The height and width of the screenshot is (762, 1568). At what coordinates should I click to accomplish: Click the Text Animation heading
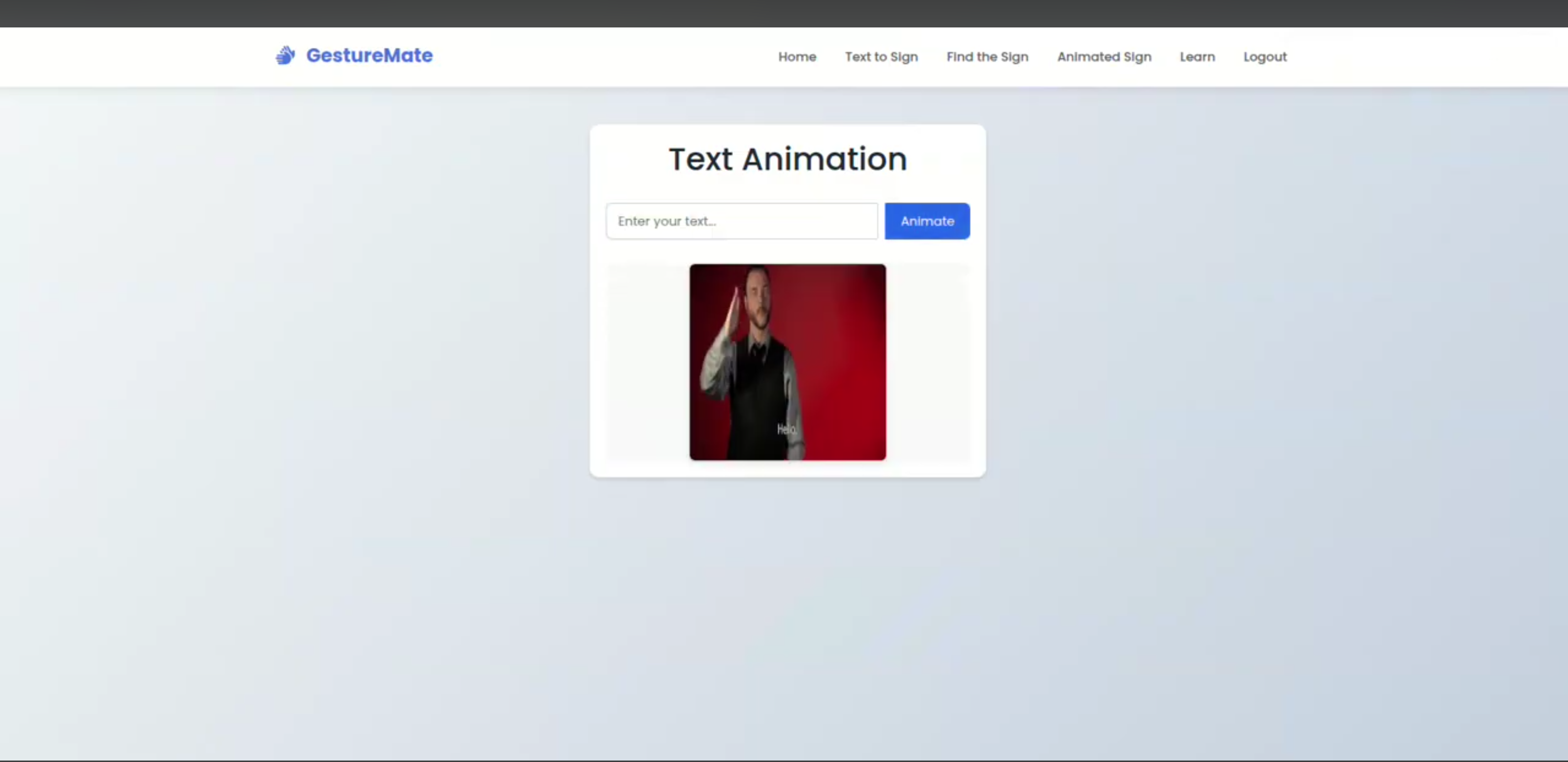coord(787,159)
